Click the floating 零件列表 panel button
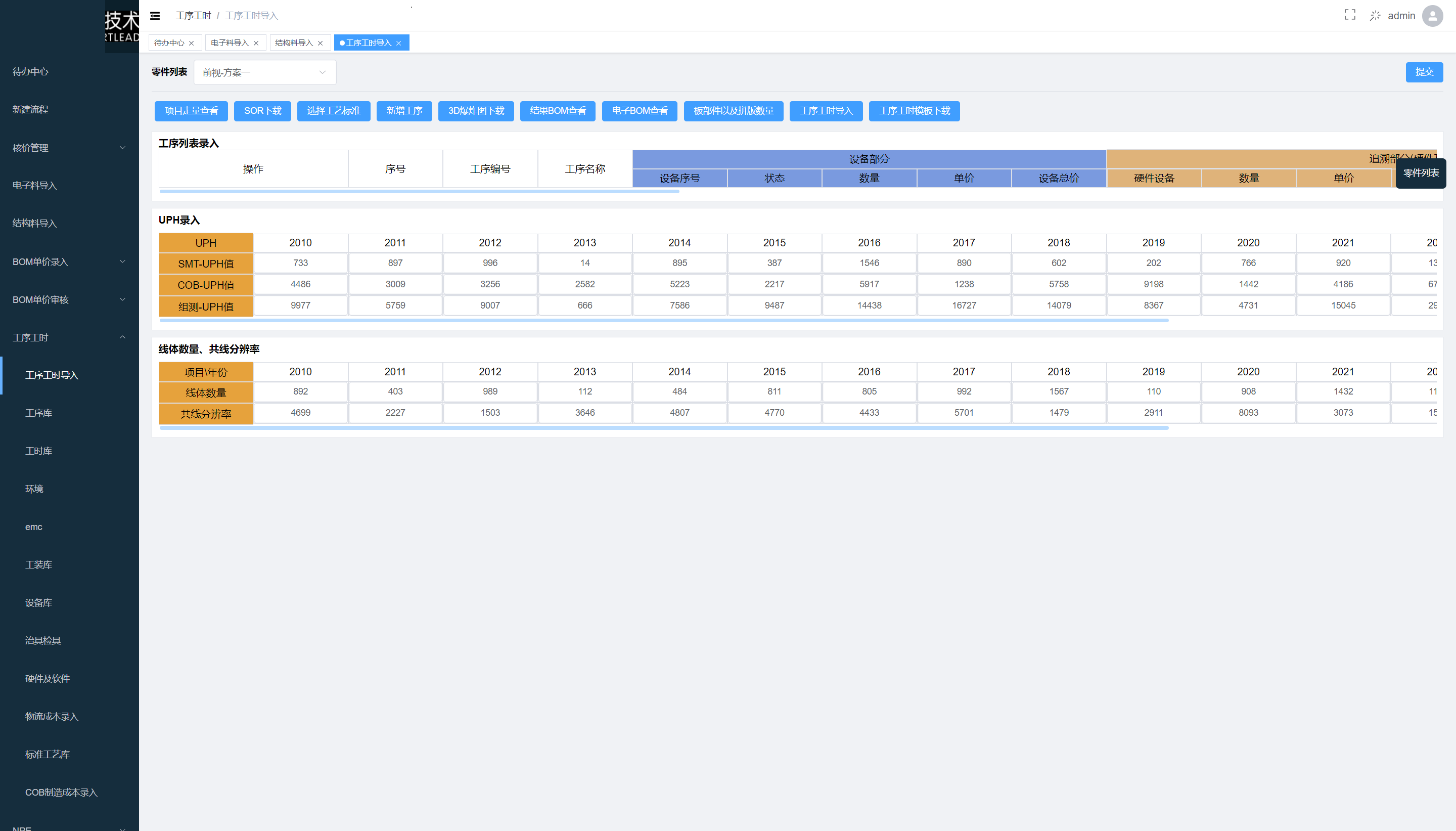The width and height of the screenshot is (1456, 831). tap(1420, 173)
